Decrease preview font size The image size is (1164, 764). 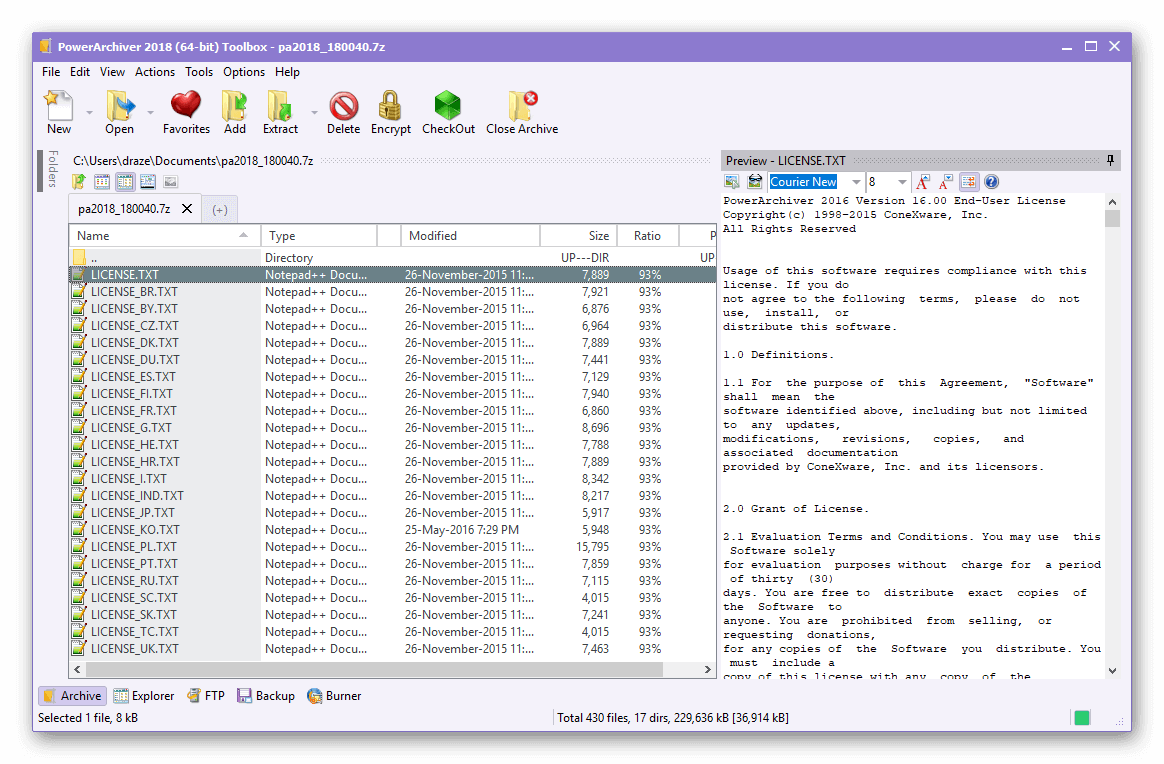coord(946,182)
